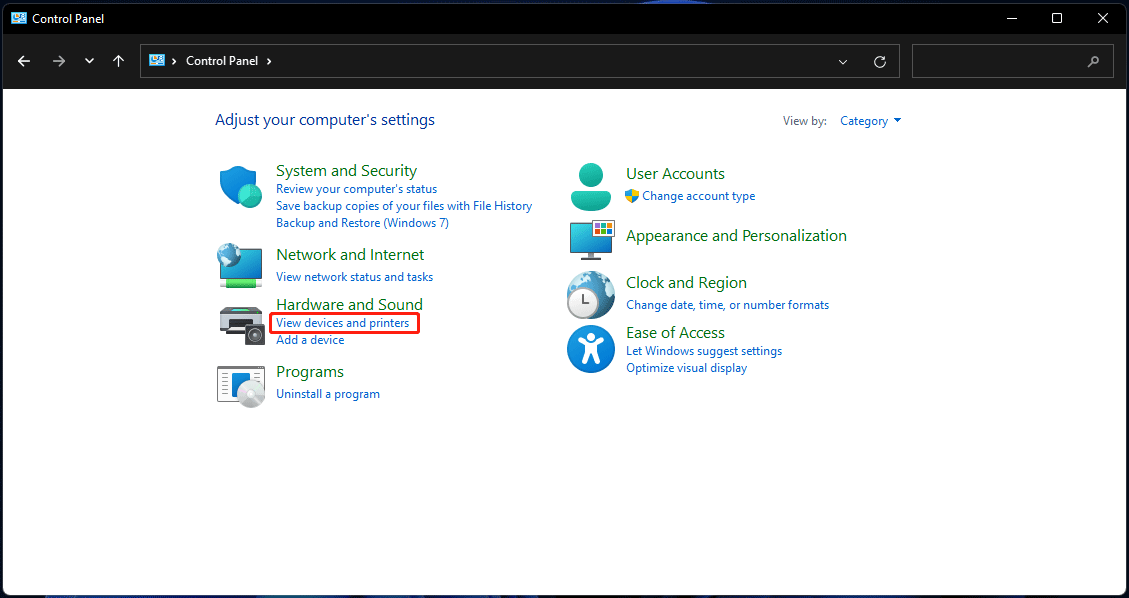The width and height of the screenshot is (1129, 598).
Task: Open Save backup copies with File History
Action: 404,206
